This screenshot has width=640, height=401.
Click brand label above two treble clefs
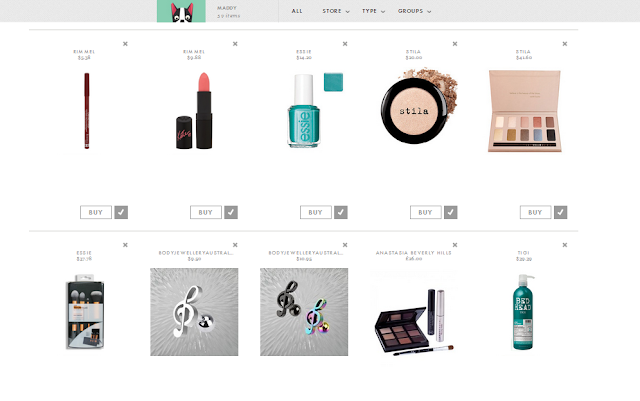coord(306,253)
